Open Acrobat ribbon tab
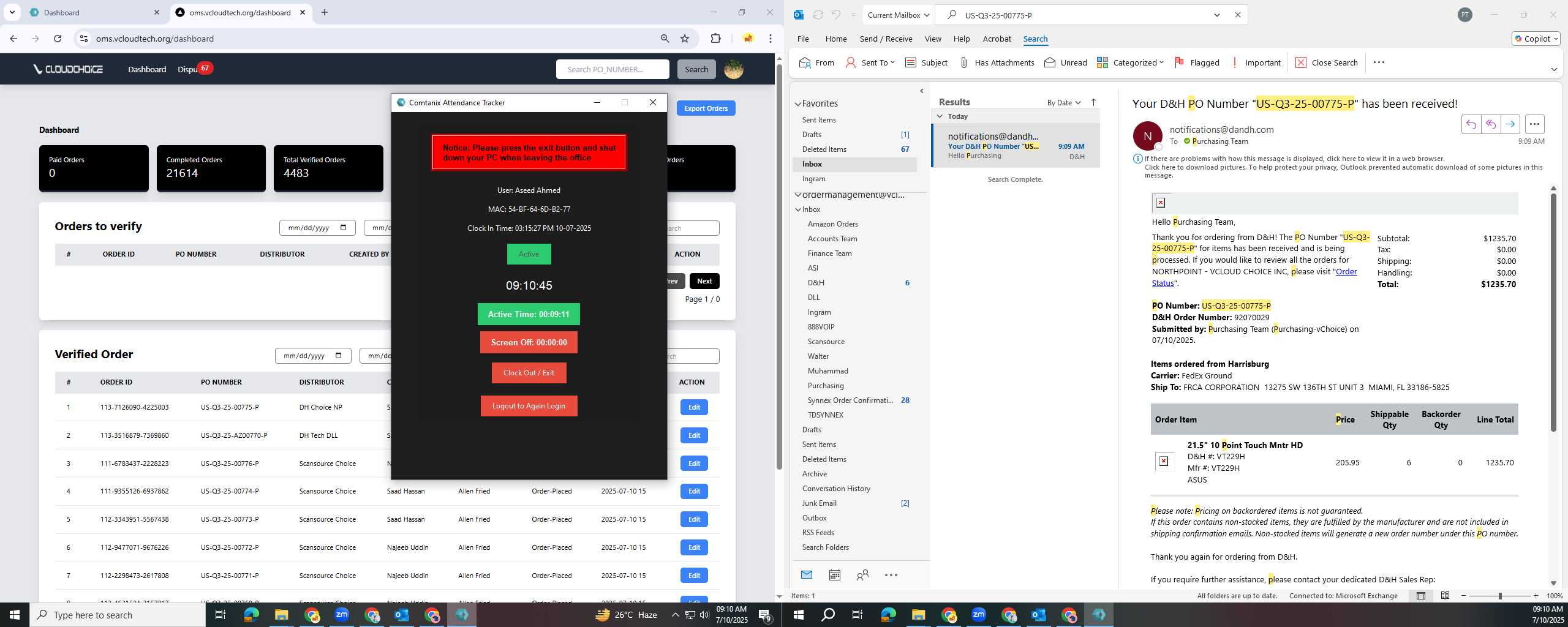Screen dimensions: 1568x627 tap(997, 39)
